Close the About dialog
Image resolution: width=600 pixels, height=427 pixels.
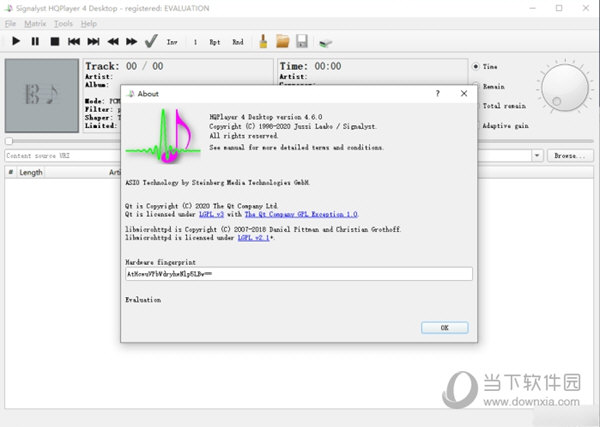pyautogui.click(x=464, y=94)
